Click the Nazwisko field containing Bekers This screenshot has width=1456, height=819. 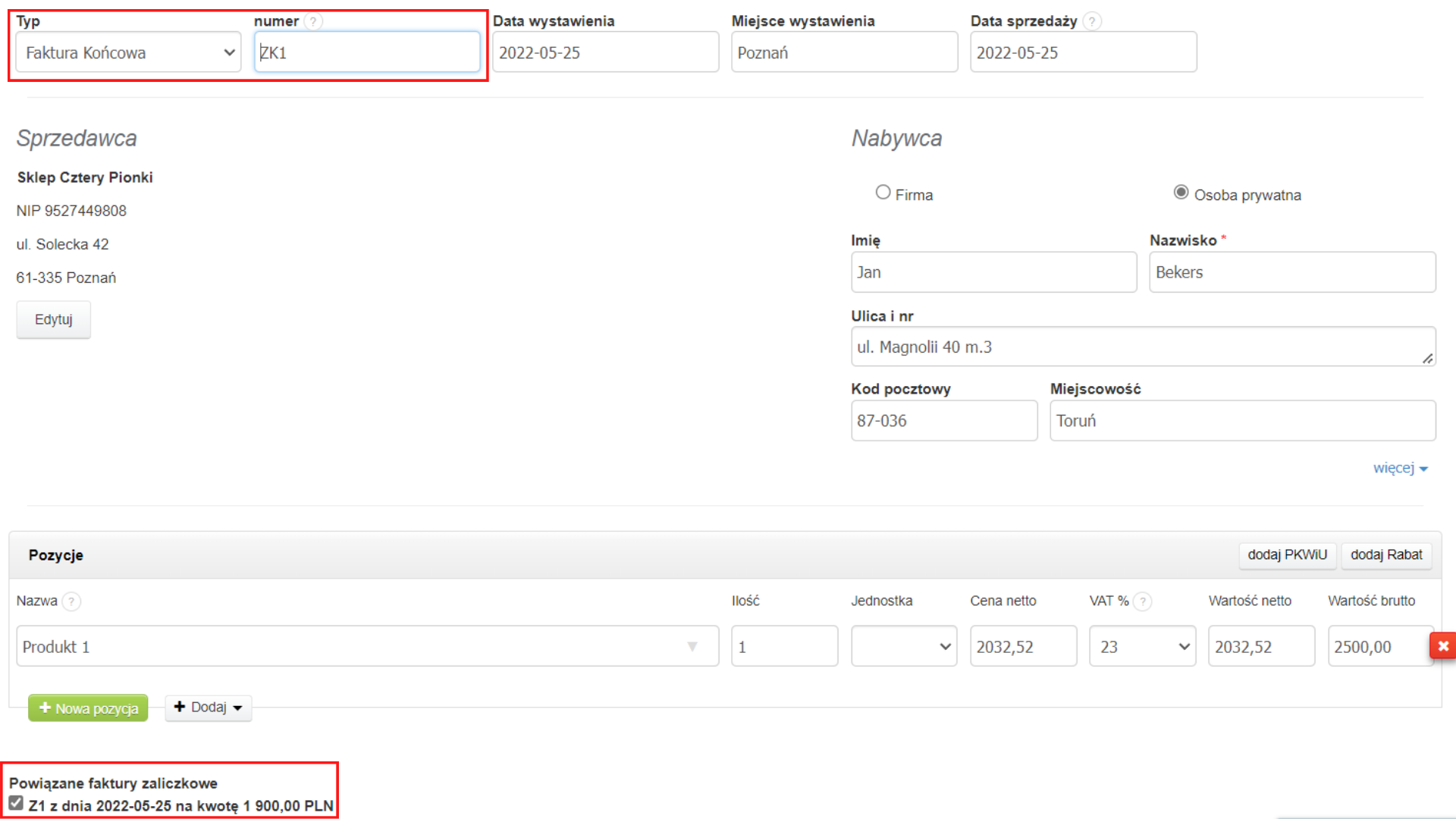point(1292,272)
